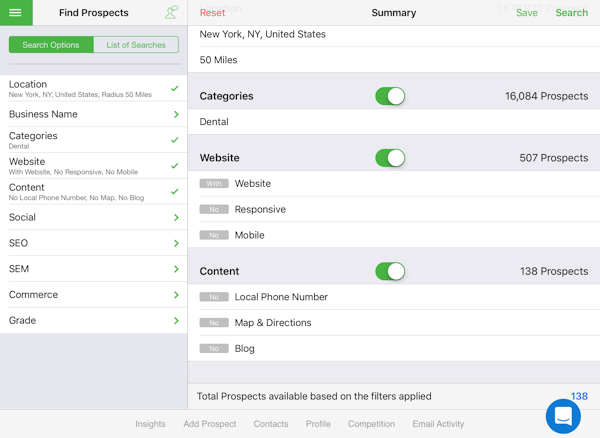Screen dimensions: 600x438
Task: Tap the Mobile label in Website section
Action: pyautogui.click(x=249, y=235)
